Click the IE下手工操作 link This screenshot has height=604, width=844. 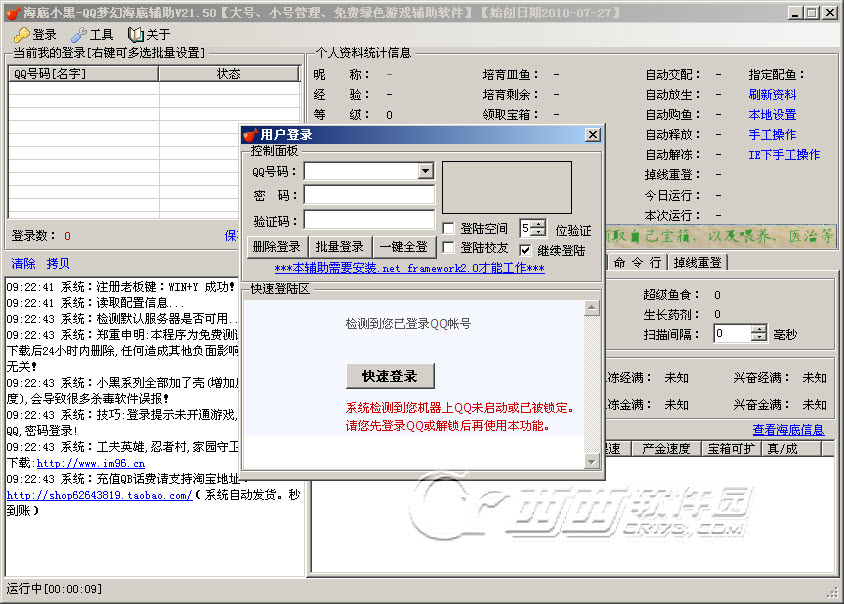(x=784, y=155)
